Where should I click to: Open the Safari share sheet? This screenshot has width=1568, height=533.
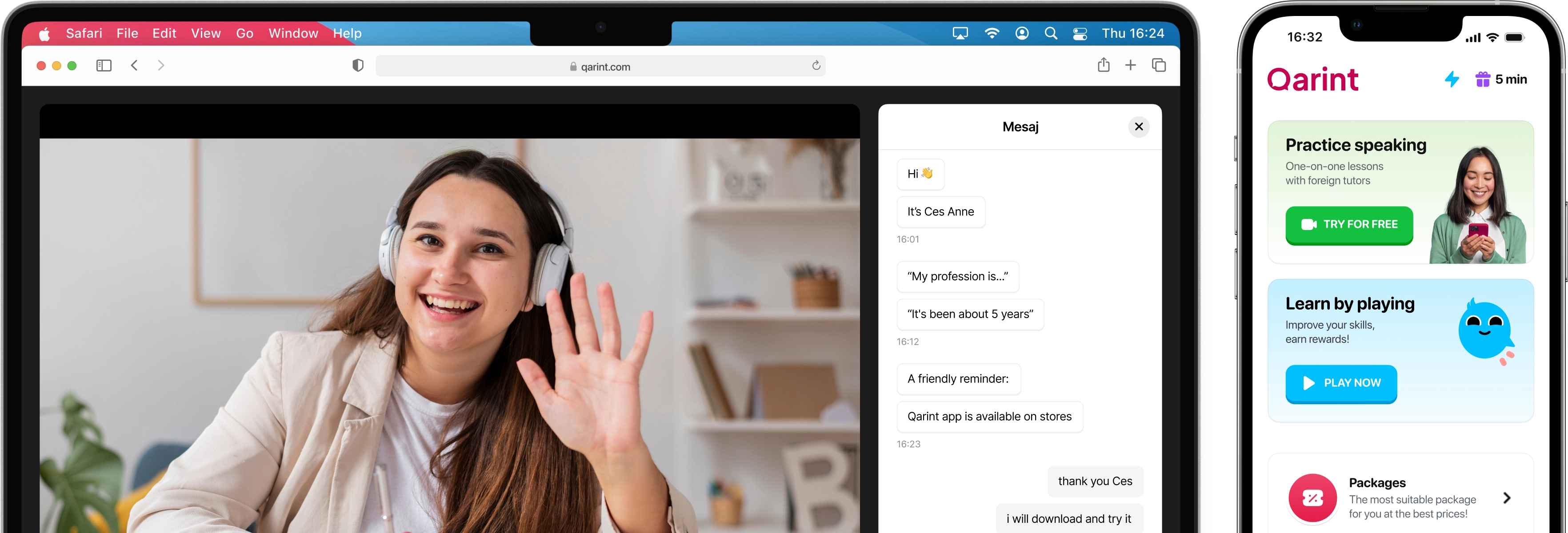(1103, 65)
